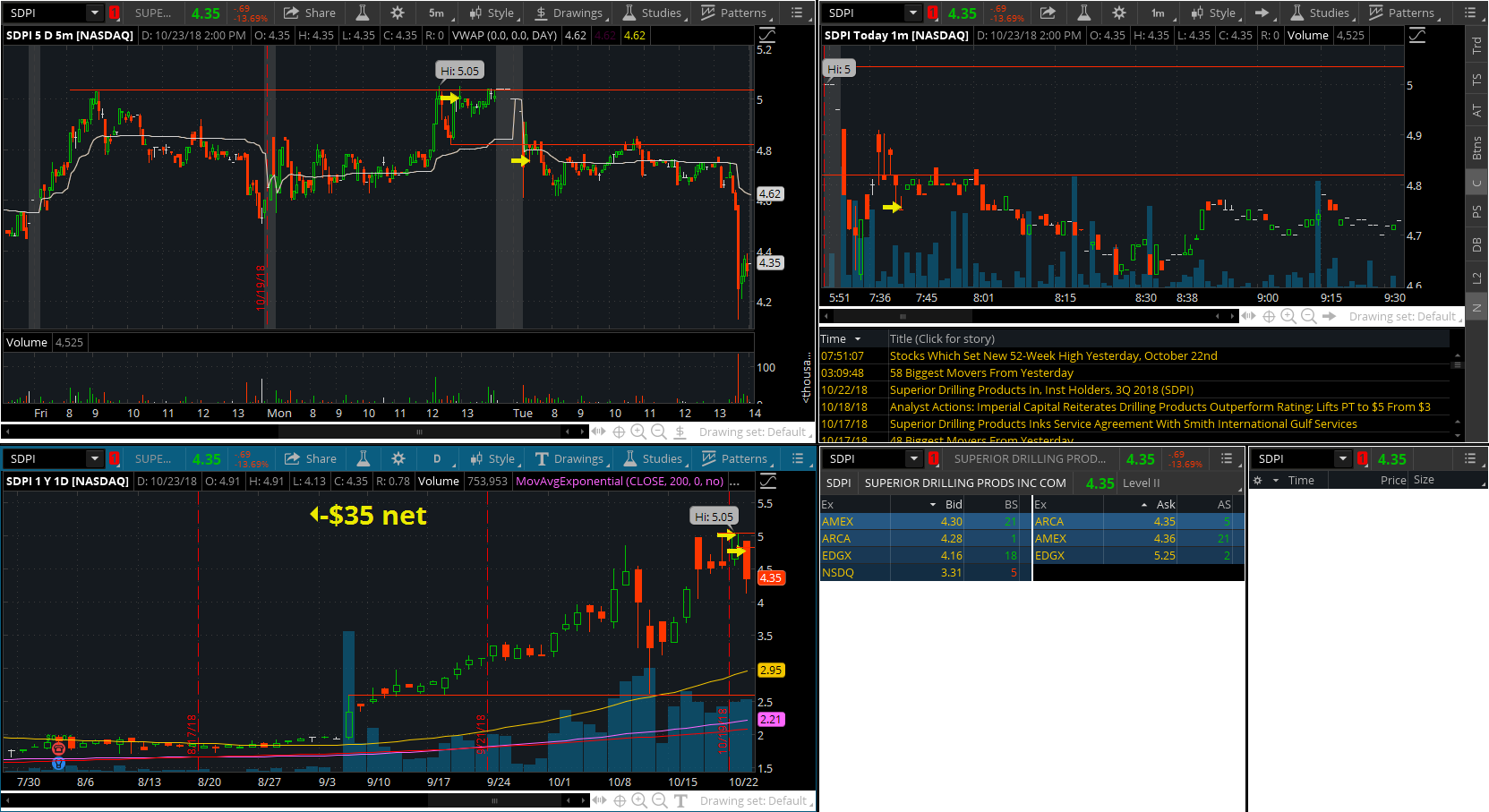Open settings gear on the 1m chart
1489x812 pixels.
[1118, 13]
